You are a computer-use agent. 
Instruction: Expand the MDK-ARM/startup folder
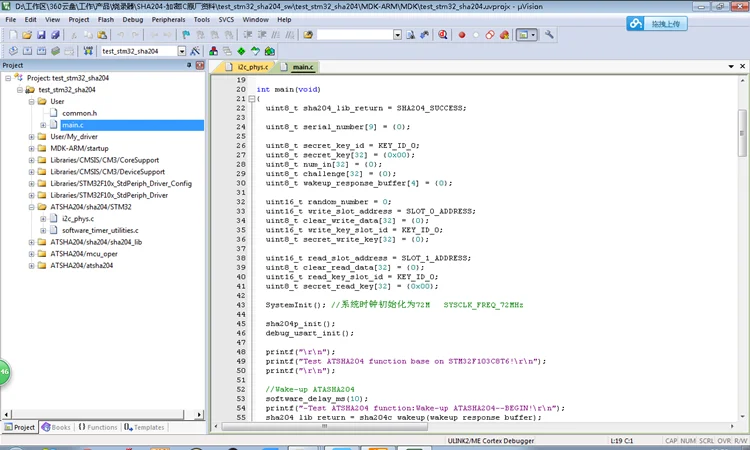pyautogui.click(x=31, y=148)
